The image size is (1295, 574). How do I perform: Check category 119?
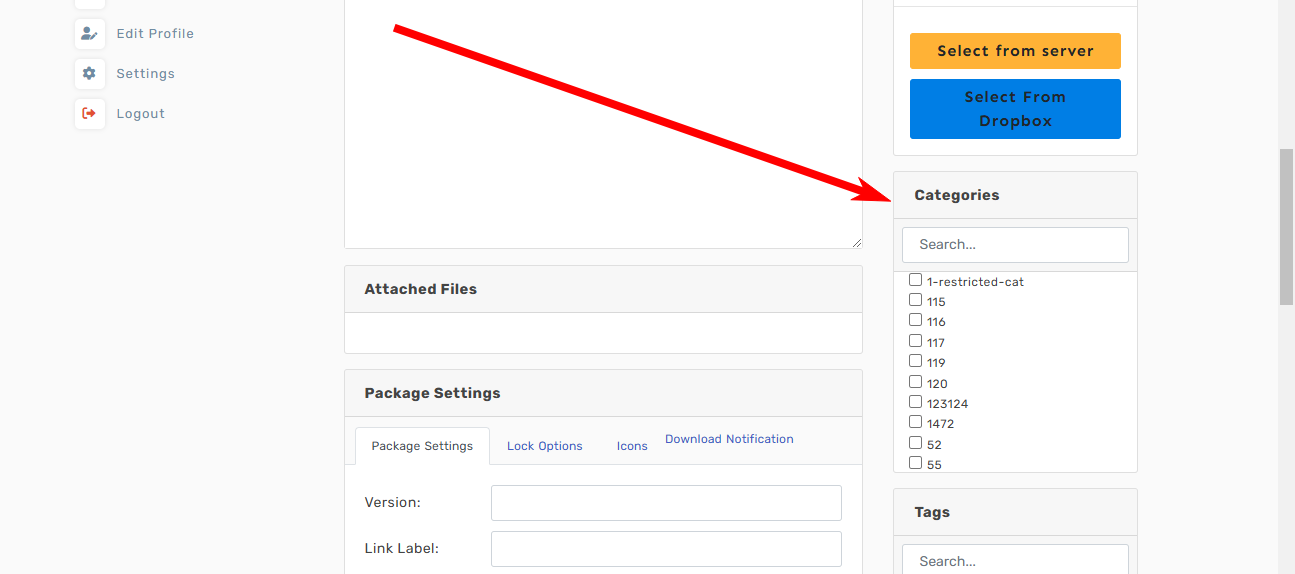tap(915, 361)
